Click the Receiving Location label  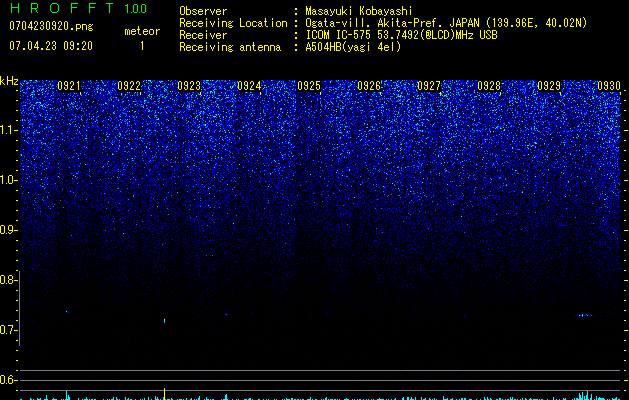233,23
